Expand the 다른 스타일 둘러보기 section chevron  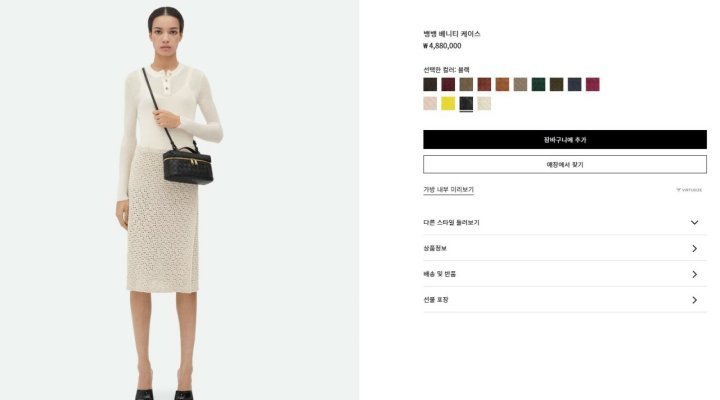tap(694, 222)
